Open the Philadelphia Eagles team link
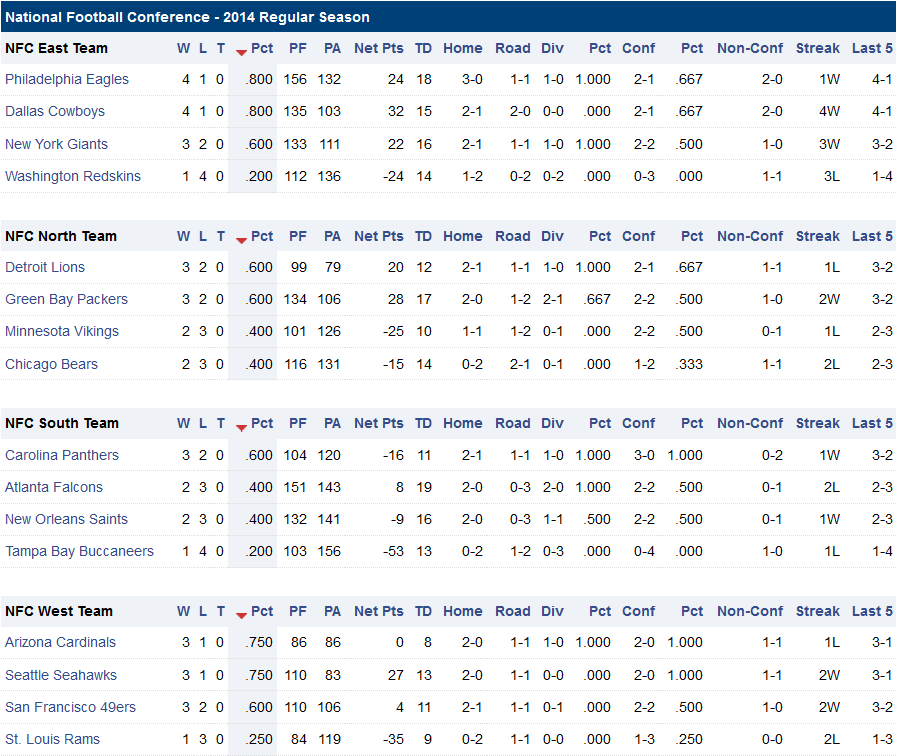Image resolution: width=903 pixels, height=756 pixels. (x=67, y=79)
